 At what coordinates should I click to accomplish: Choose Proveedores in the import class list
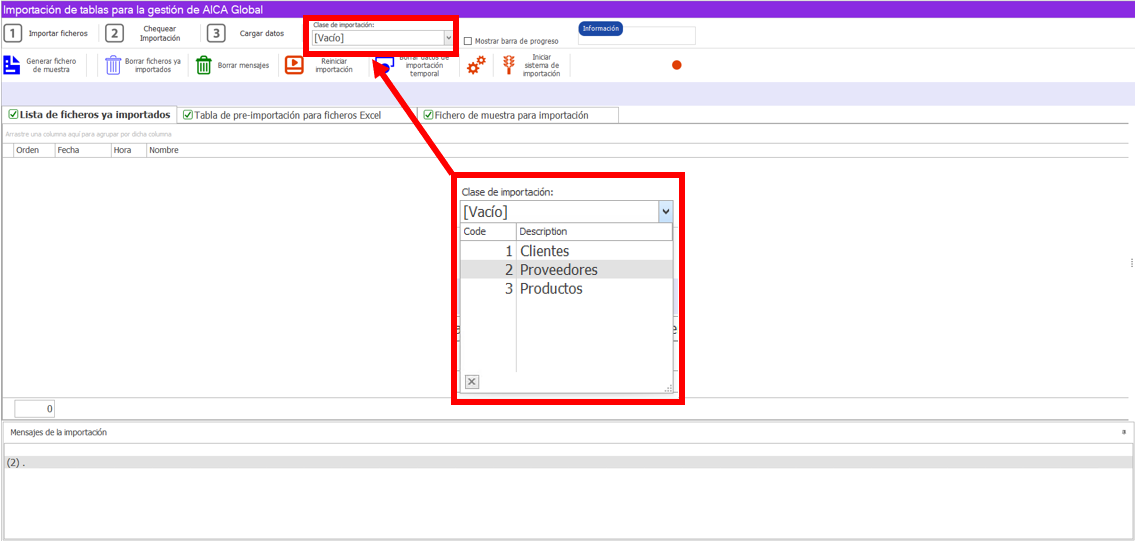point(558,270)
